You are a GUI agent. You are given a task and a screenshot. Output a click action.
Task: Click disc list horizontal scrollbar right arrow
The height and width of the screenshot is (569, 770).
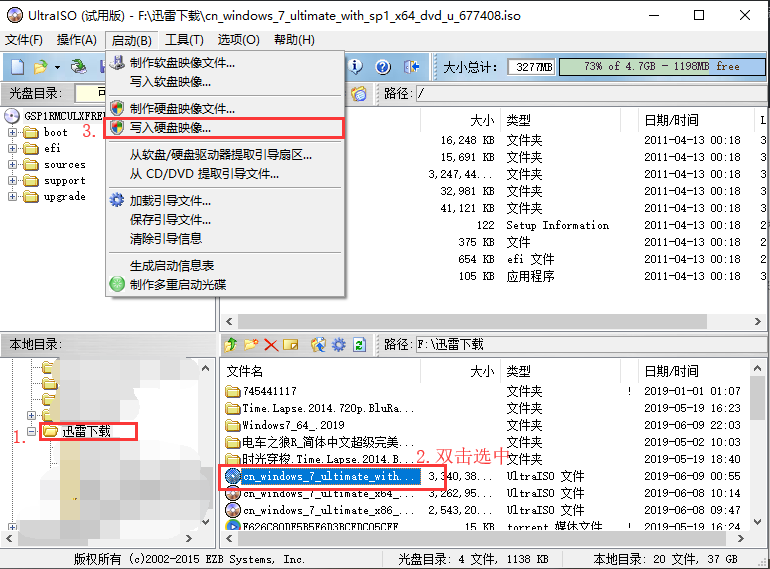(x=757, y=321)
